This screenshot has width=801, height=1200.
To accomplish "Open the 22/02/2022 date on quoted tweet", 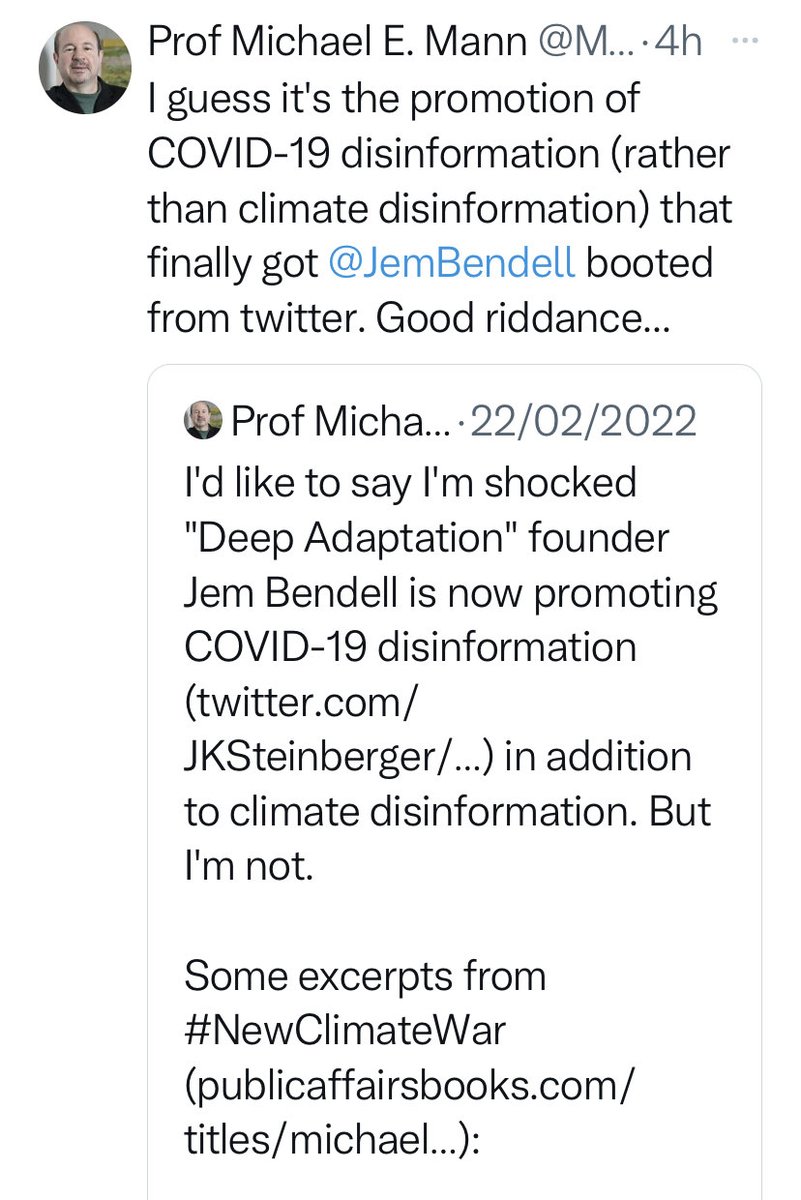I will click(579, 422).
